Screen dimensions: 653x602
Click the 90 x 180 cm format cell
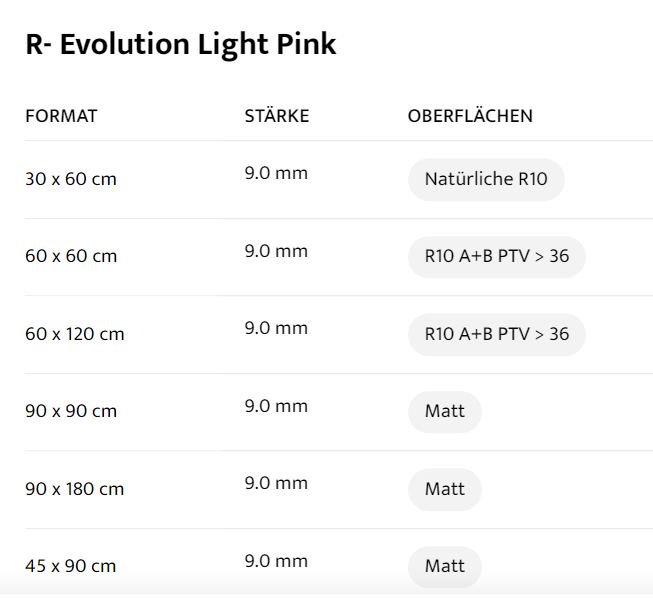tap(75, 489)
